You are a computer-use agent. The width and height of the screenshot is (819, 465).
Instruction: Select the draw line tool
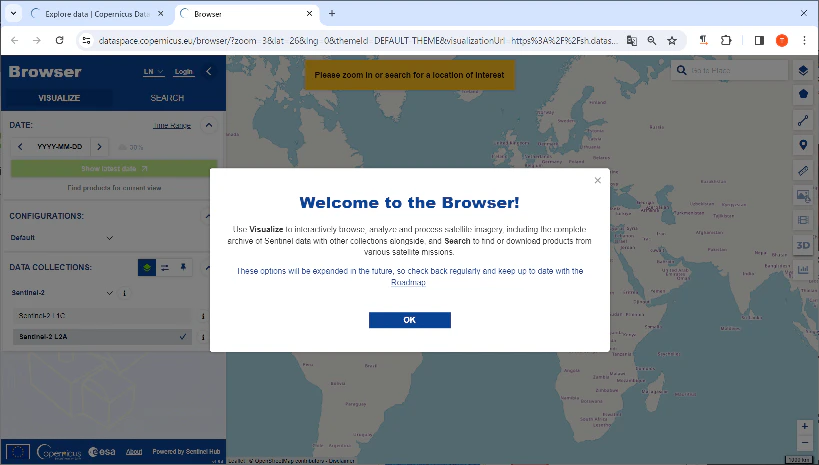(x=803, y=120)
